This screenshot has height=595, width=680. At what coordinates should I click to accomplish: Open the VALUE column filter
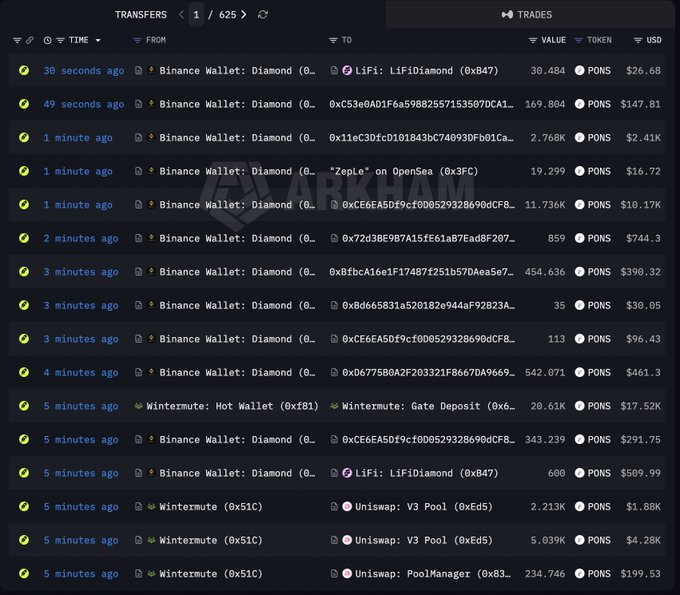[533, 40]
